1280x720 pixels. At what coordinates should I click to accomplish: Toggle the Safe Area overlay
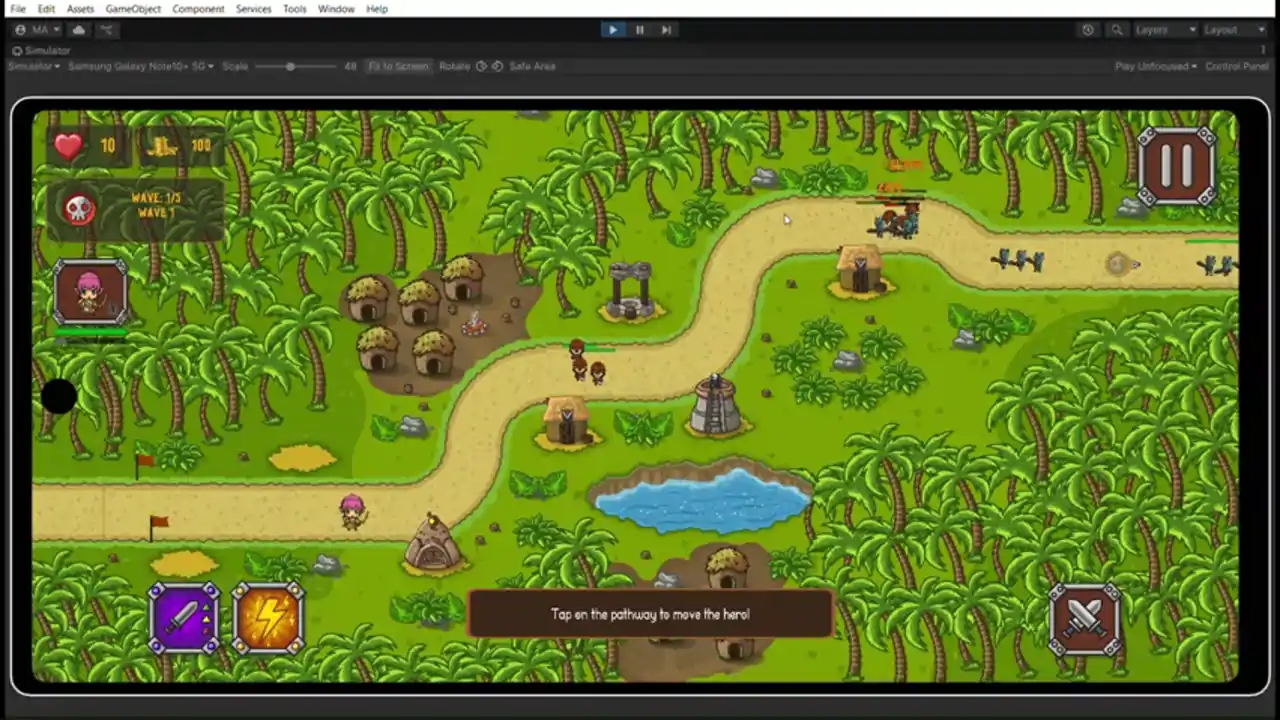coord(532,66)
